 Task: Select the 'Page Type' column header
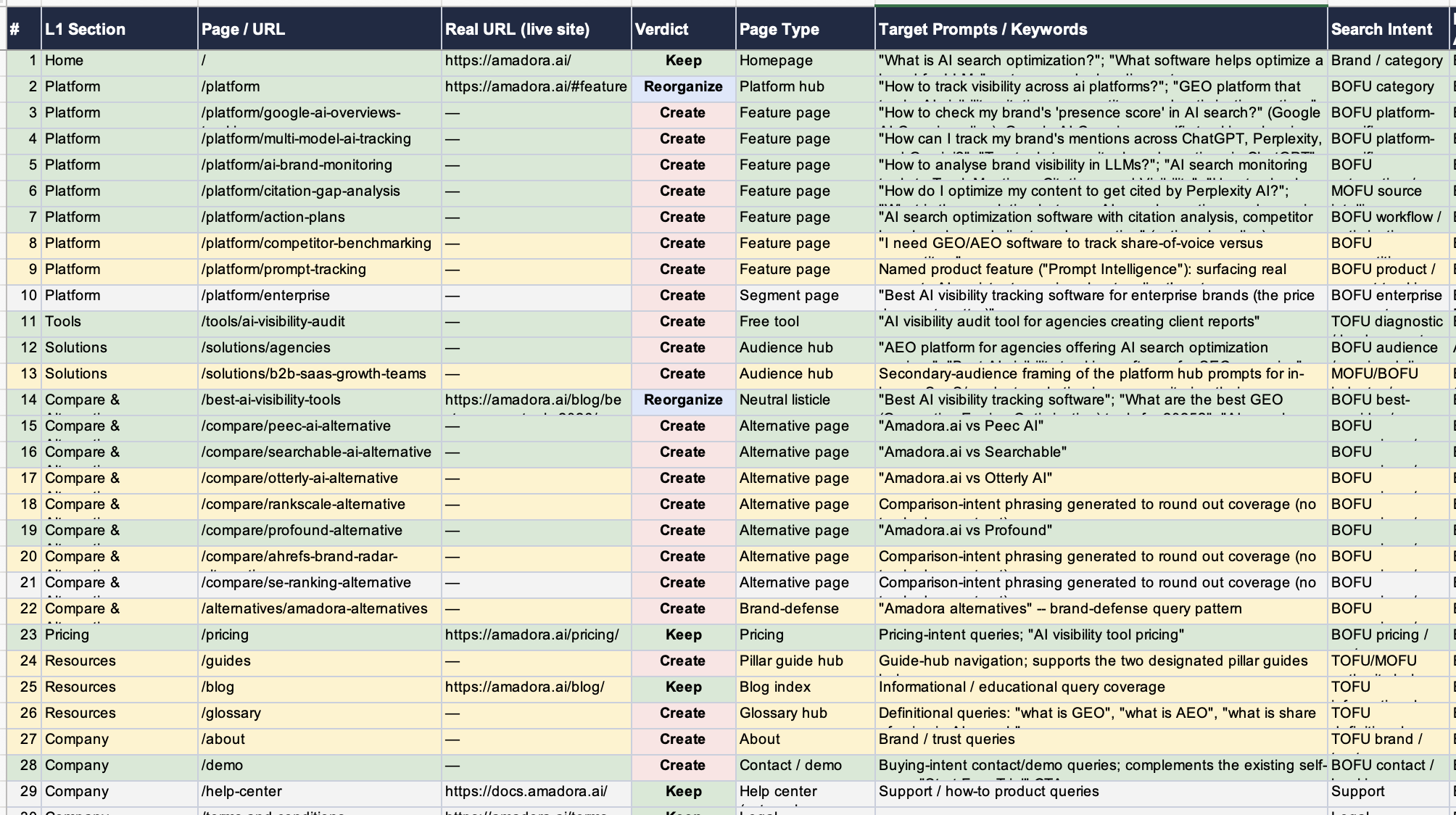pos(805,29)
